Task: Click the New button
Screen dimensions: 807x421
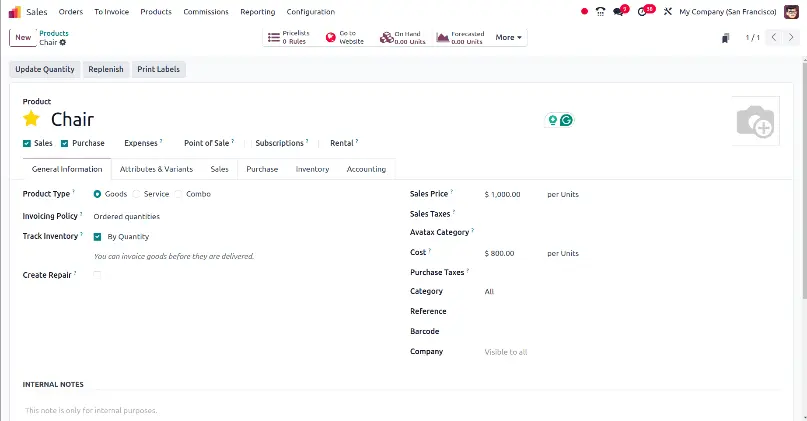Action: pyautogui.click(x=23, y=37)
